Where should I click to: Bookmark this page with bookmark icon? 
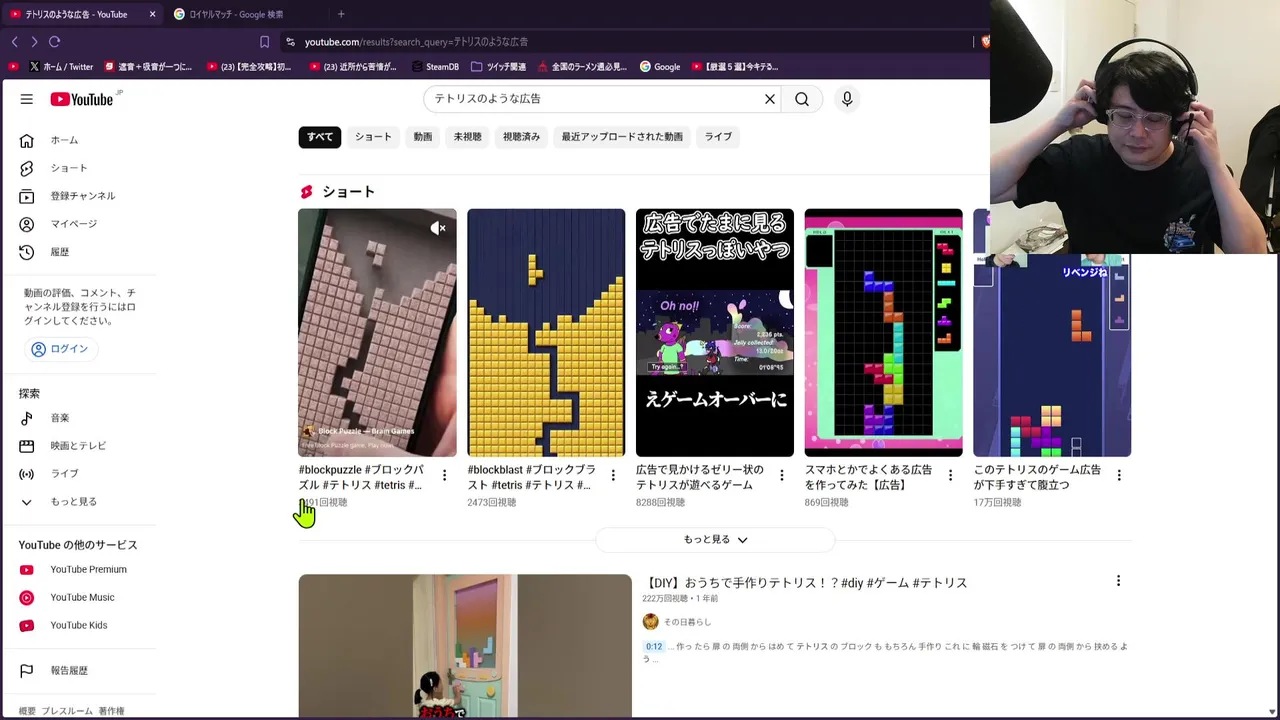tap(264, 42)
